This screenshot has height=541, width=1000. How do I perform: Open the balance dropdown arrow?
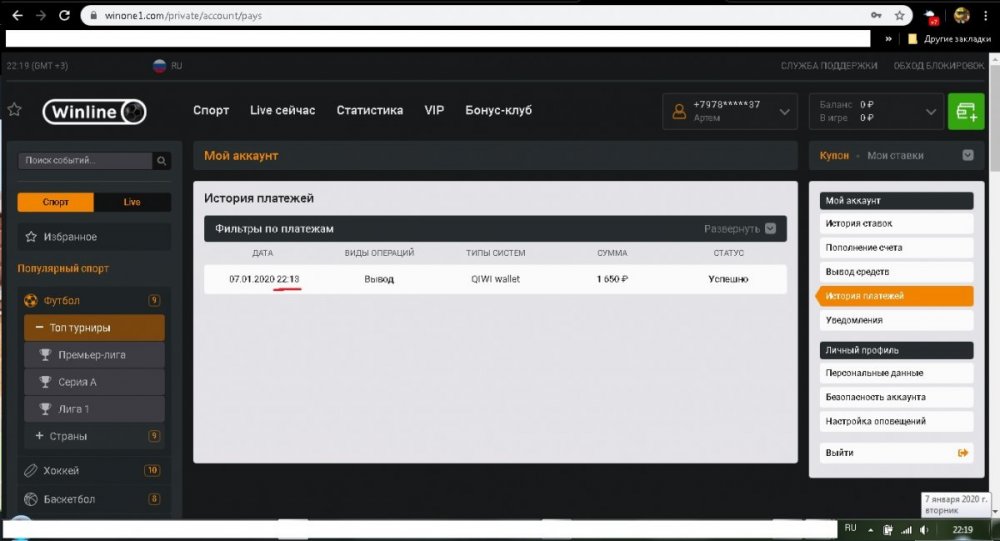930,112
